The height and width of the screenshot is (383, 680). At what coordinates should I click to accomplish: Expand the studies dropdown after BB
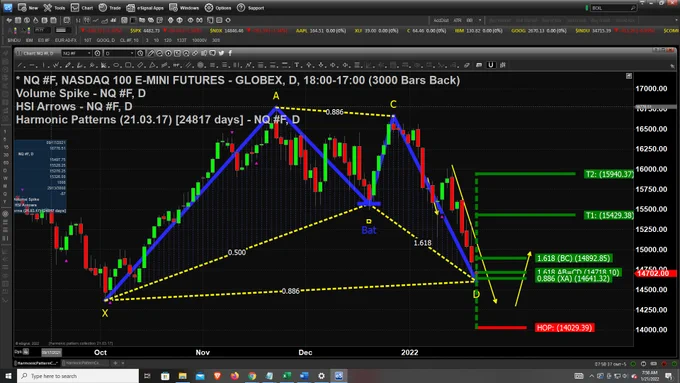click(480, 20)
